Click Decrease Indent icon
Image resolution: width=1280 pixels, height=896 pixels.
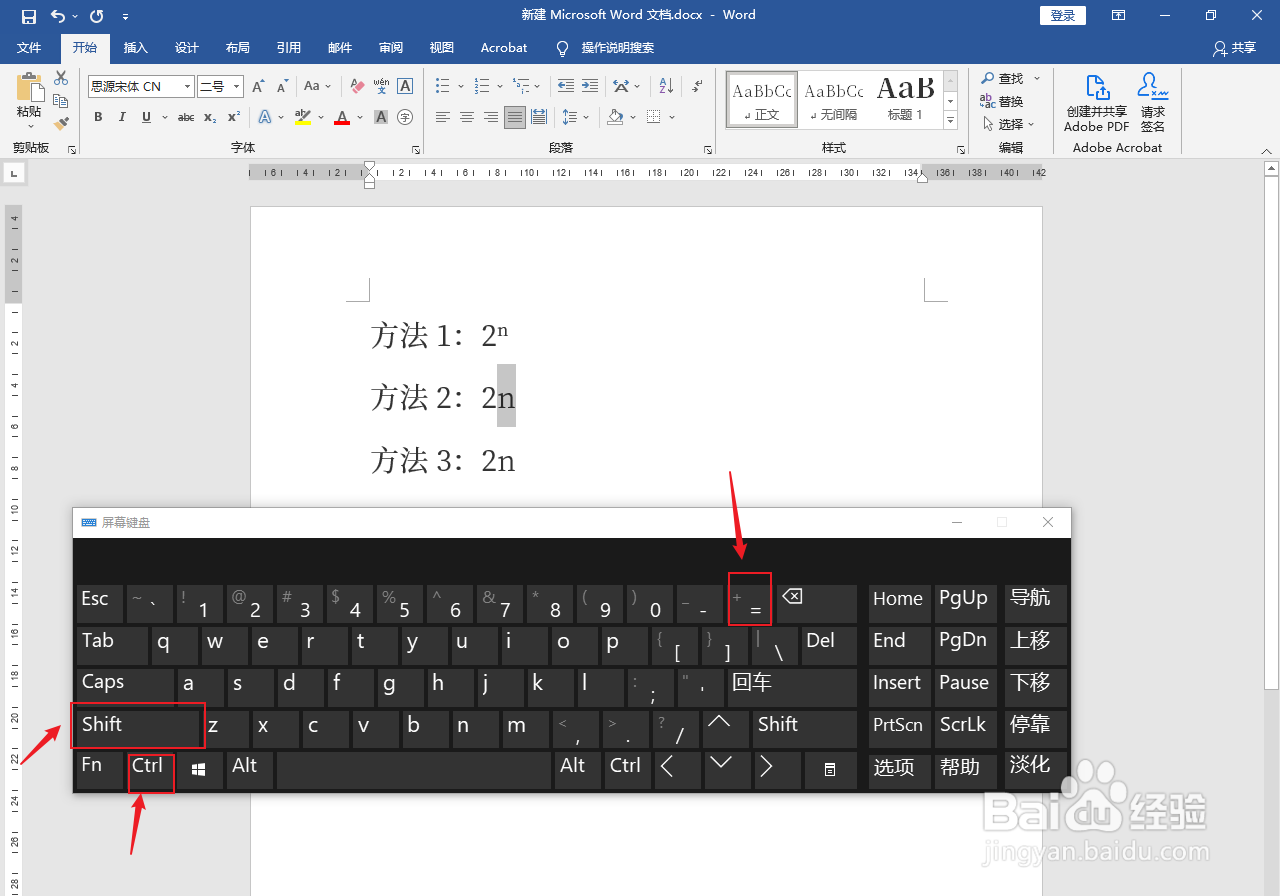point(566,87)
